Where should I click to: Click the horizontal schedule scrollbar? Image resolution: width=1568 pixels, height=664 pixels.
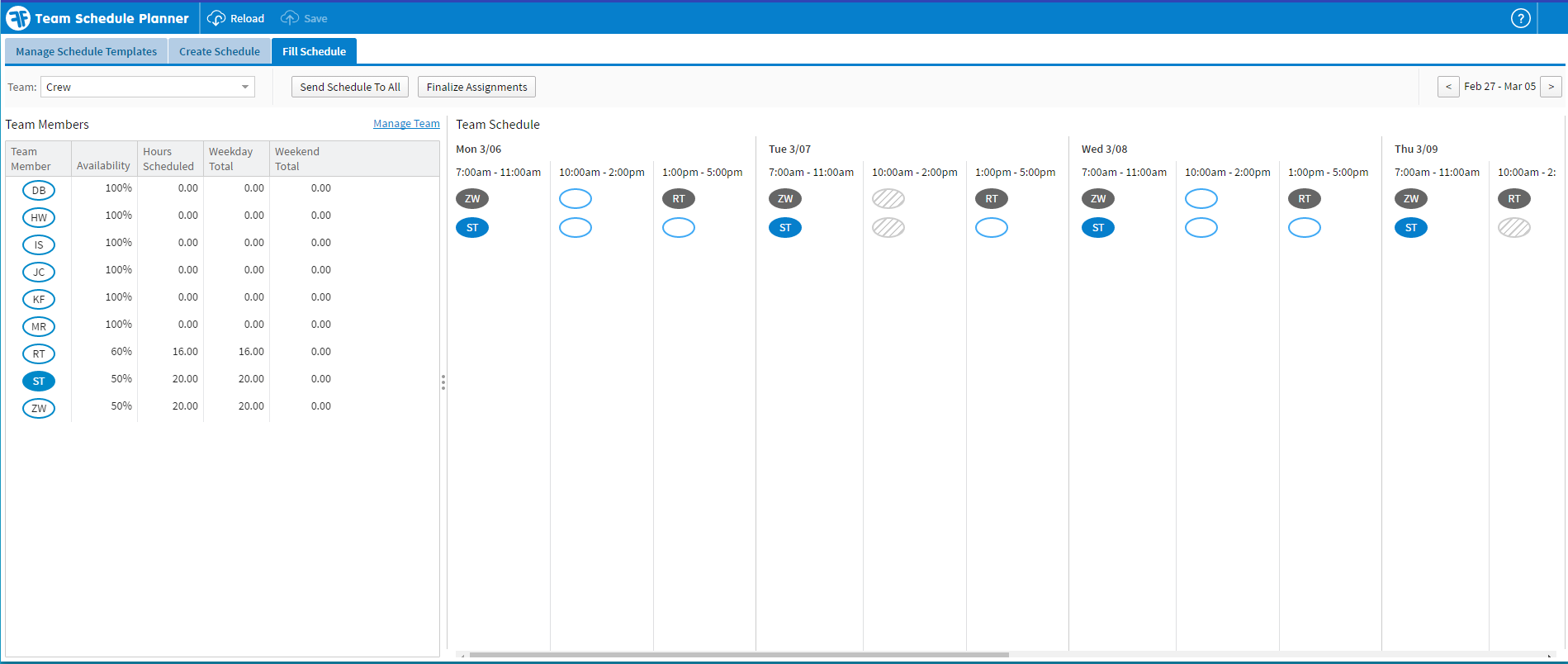[x=738, y=655]
